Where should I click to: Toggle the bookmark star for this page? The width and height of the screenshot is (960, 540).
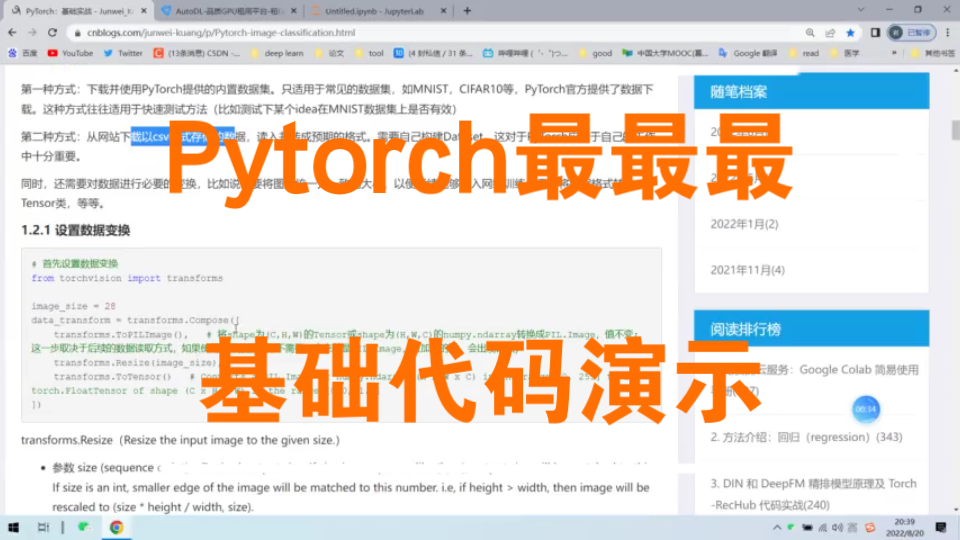[850, 33]
